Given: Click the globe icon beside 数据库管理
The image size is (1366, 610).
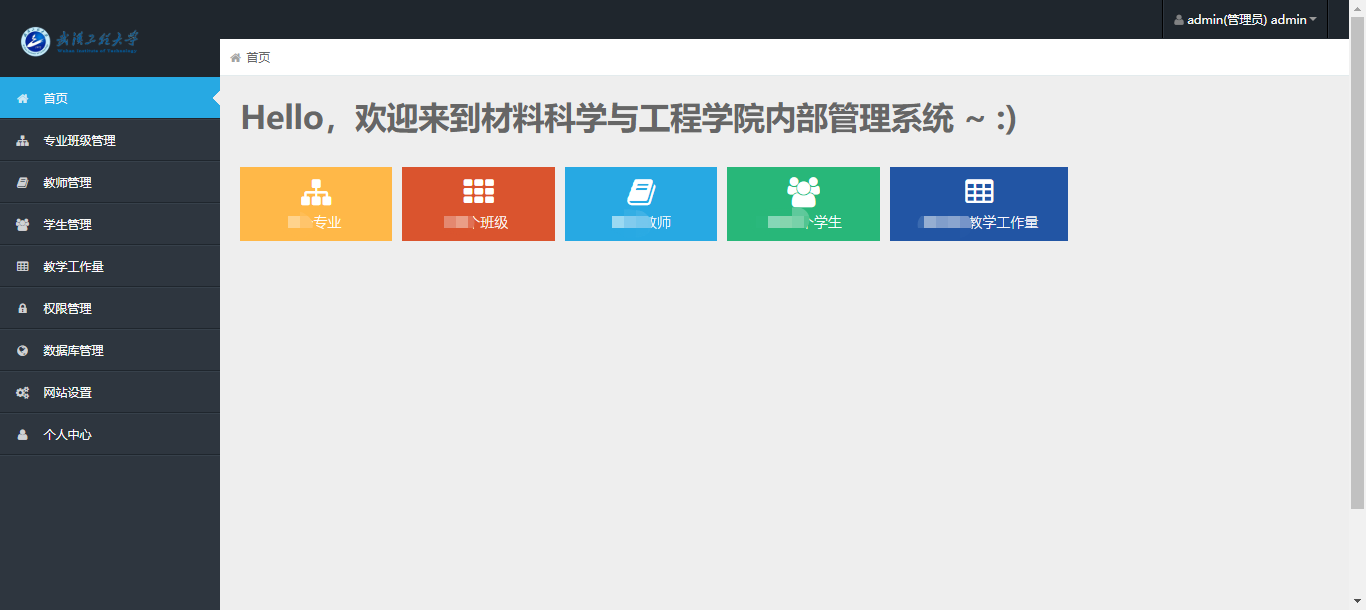Looking at the screenshot, I should click(23, 351).
